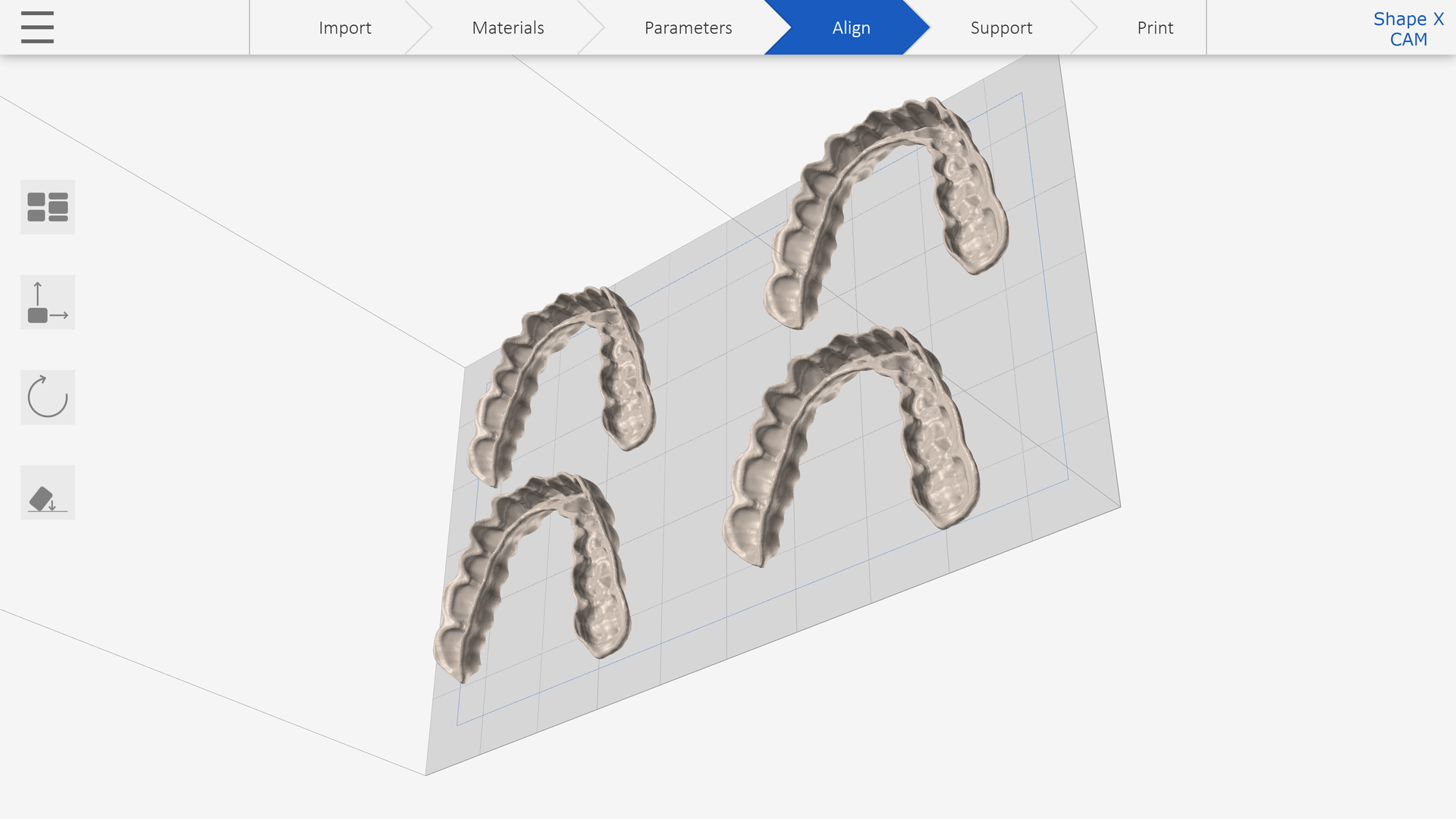1456x819 pixels.
Task: Select the move/translate tool icon
Action: 48,303
